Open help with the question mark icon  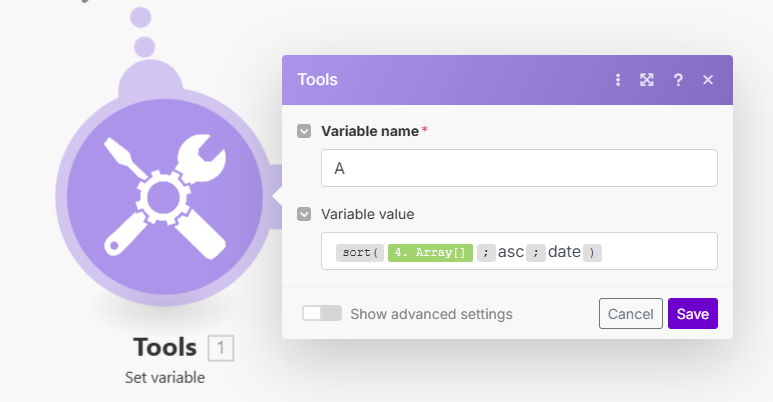click(x=678, y=80)
